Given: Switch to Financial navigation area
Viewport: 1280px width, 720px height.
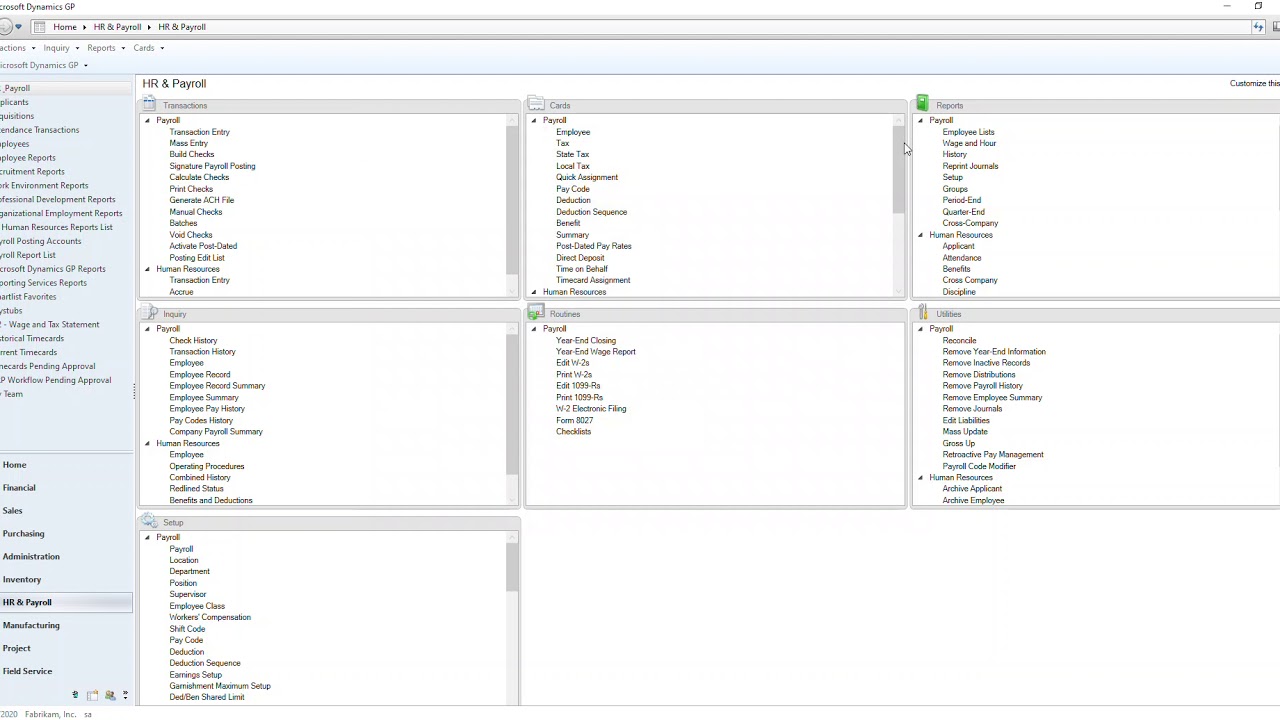Looking at the screenshot, I should [x=19, y=488].
